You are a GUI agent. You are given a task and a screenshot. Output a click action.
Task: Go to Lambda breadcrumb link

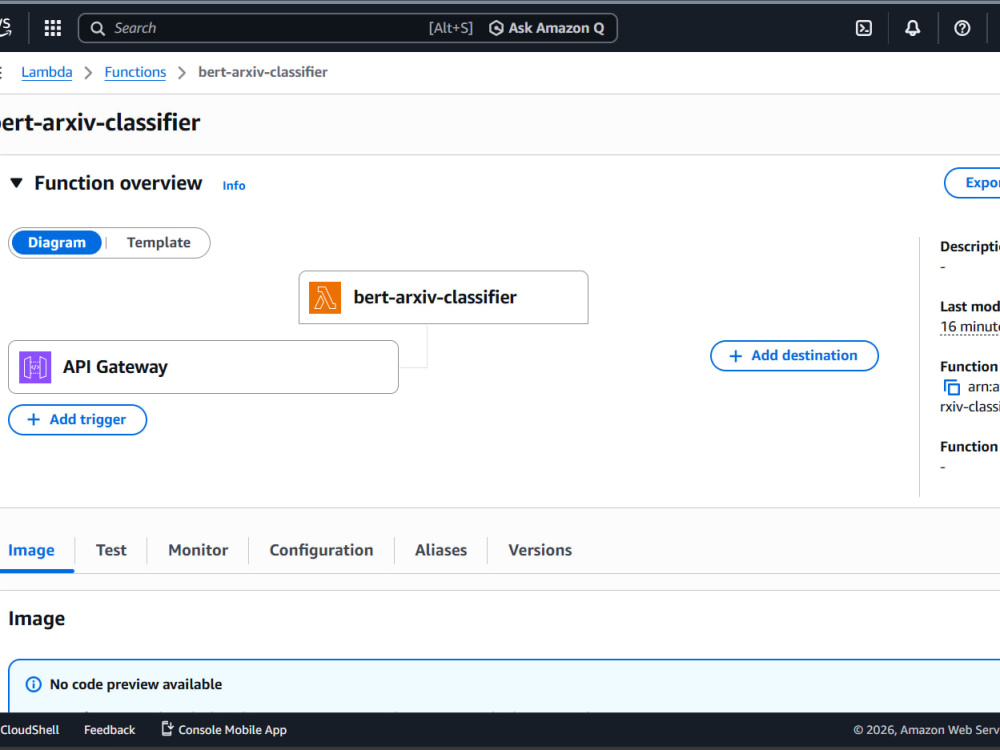[47, 72]
